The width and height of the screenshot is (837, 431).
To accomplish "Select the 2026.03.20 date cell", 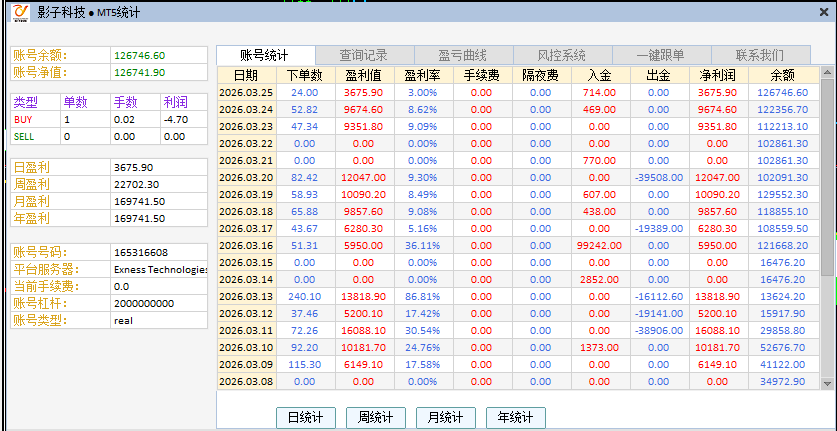I will [x=247, y=177].
